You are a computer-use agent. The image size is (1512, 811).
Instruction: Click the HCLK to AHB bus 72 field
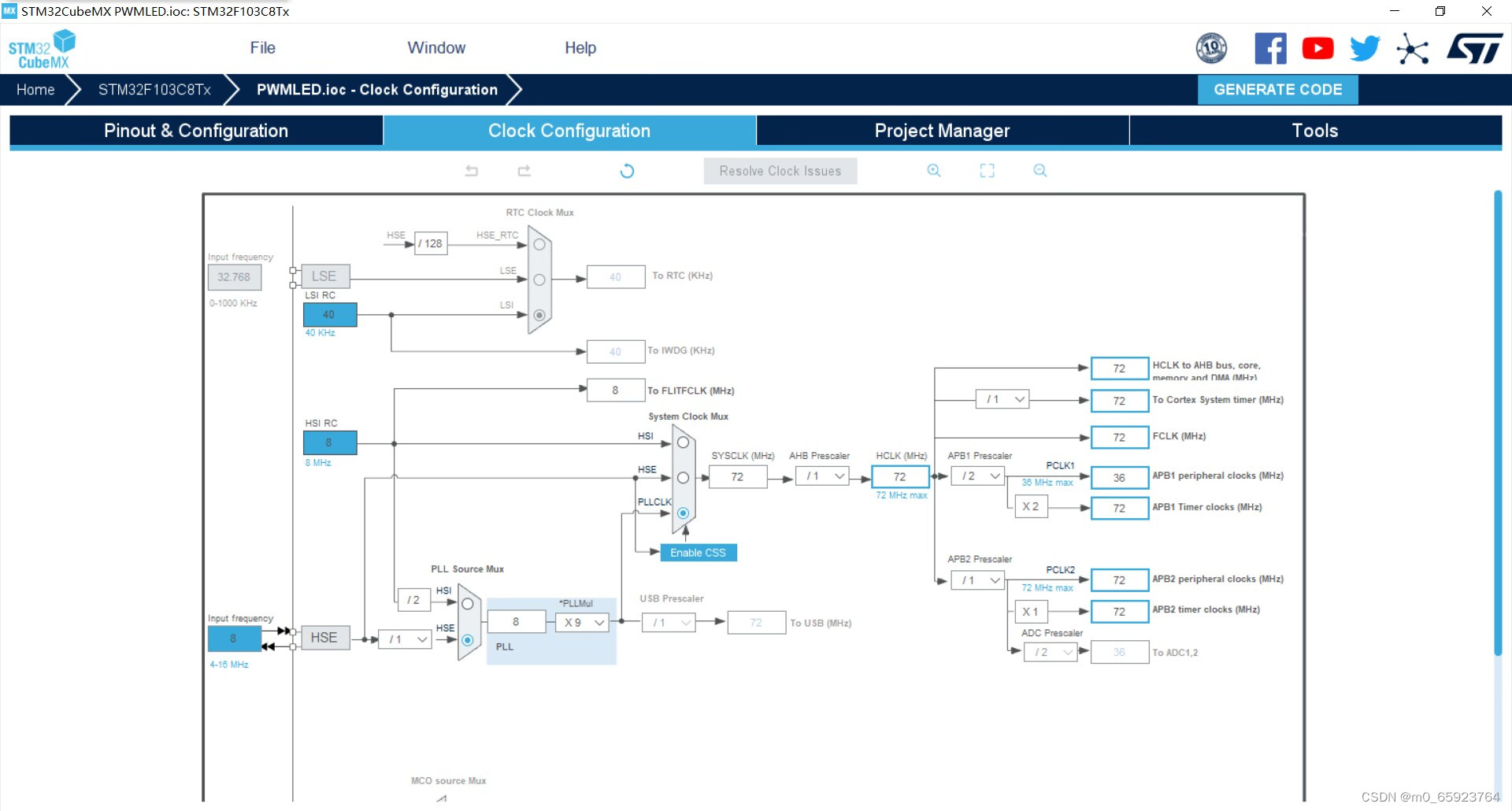(1120, 368)
